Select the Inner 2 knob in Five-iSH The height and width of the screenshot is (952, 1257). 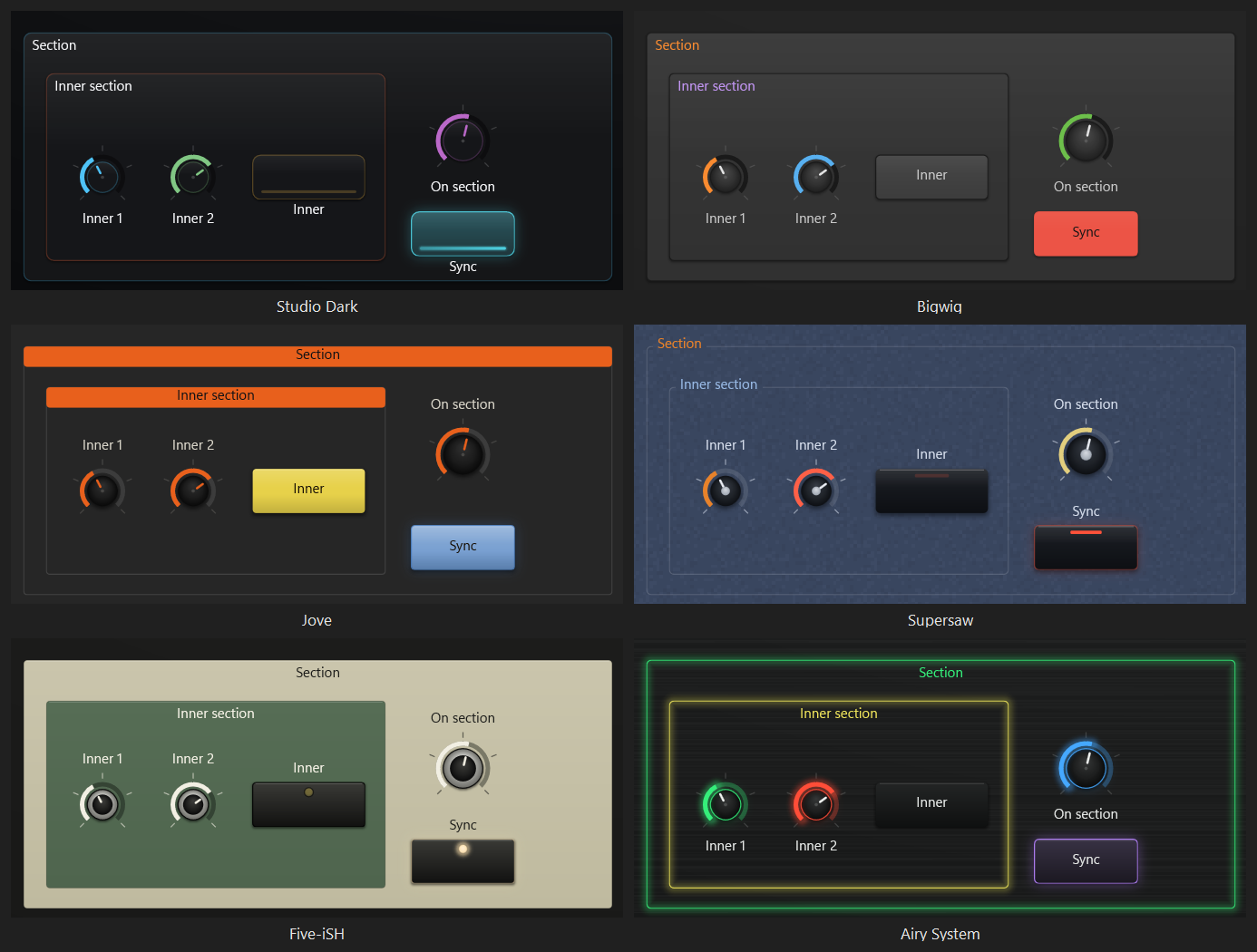[x=192, y=804]
